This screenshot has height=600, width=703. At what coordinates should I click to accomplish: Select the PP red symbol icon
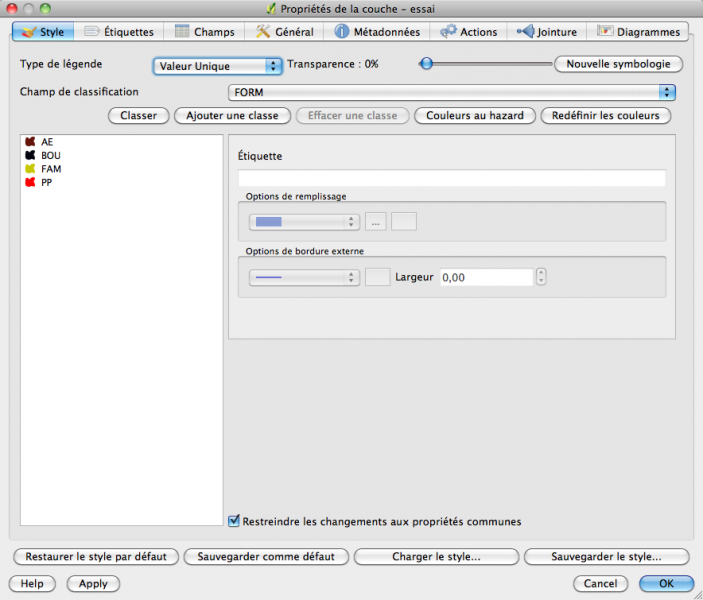click(30, 183)
